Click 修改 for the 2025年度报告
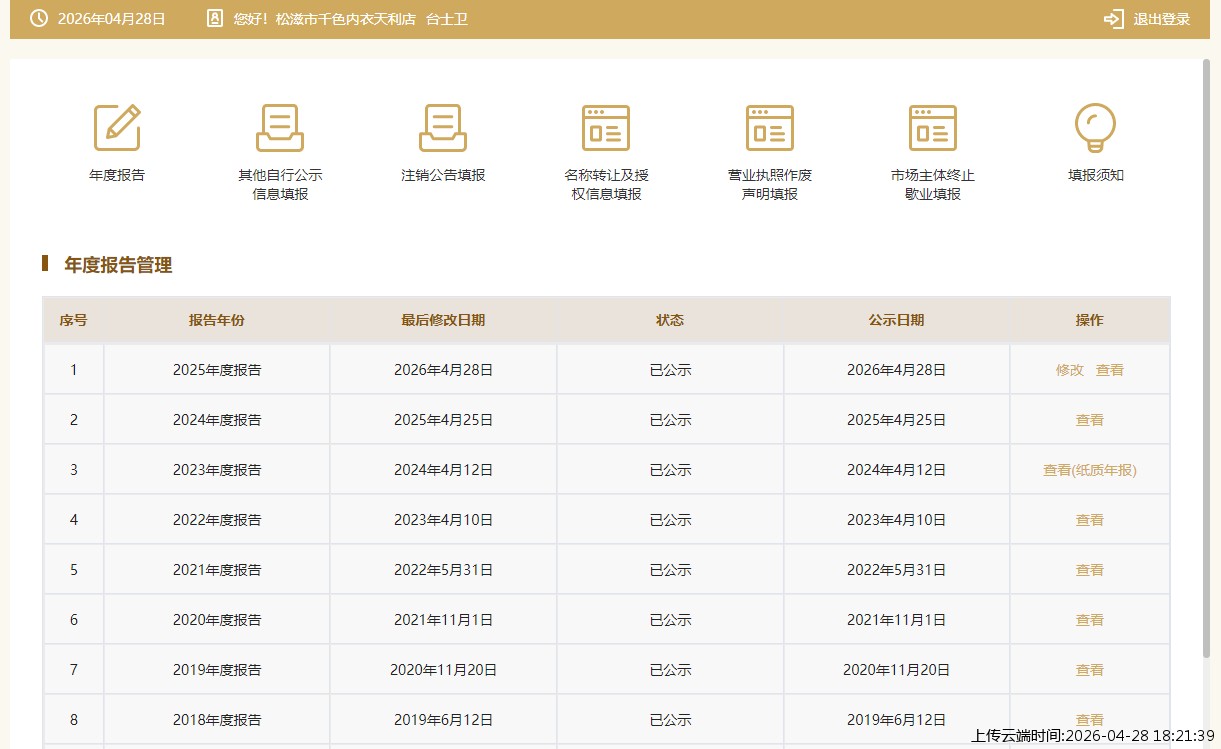 point(1069,370)
